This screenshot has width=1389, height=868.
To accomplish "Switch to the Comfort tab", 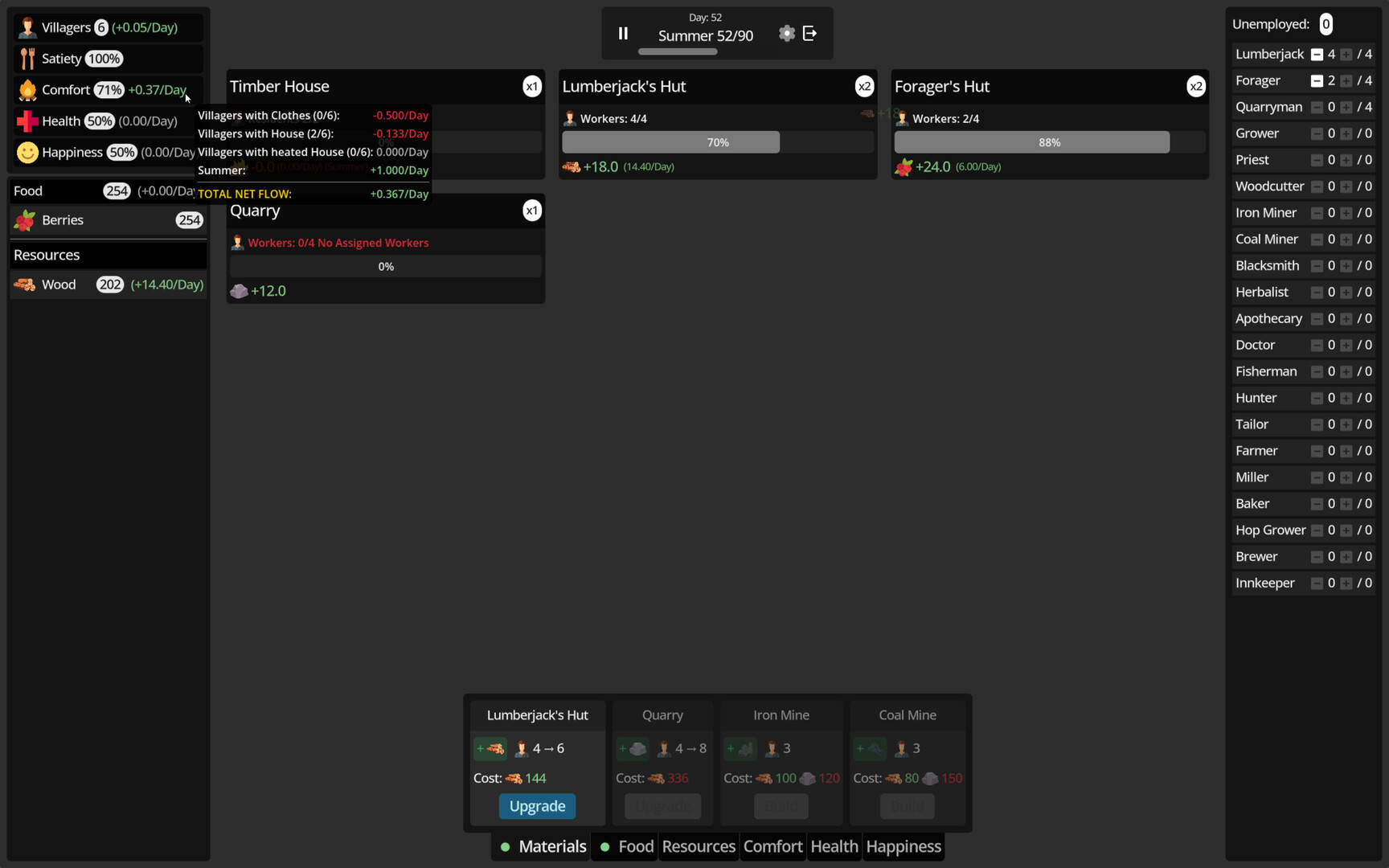I will click(772, 846).
